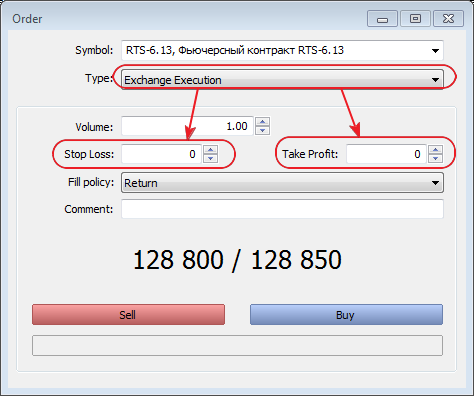The image size is (474, 396).
Task: Decrease Volume with the down arrow
Action: point(262,130)
